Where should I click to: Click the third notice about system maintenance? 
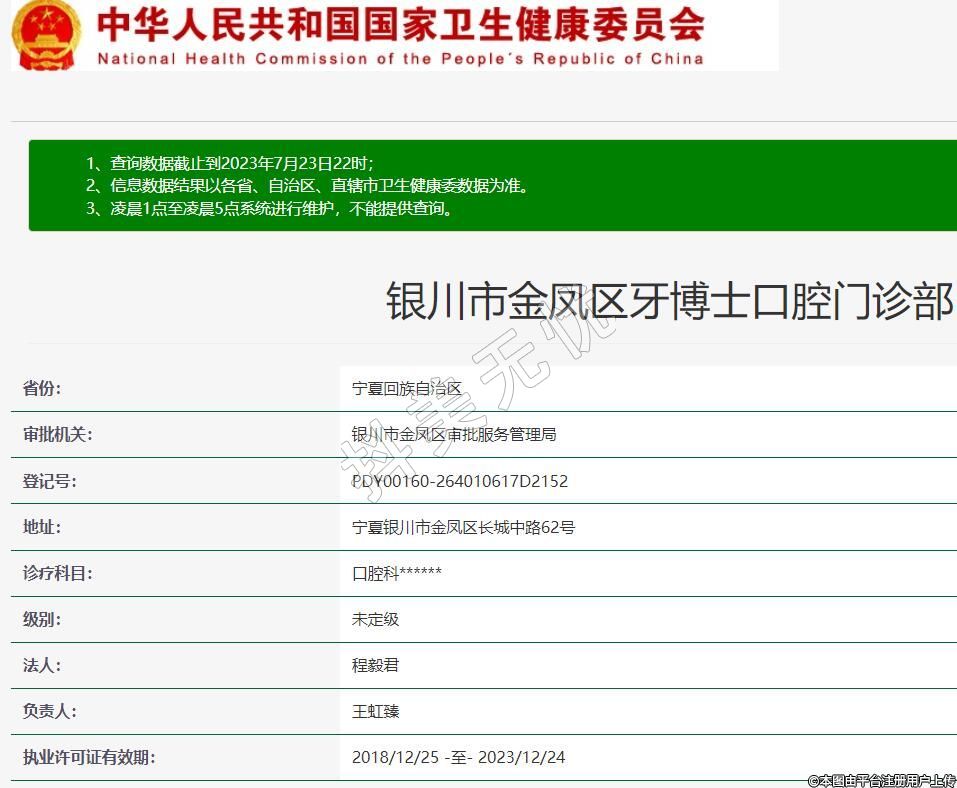[x=270, y=208]
